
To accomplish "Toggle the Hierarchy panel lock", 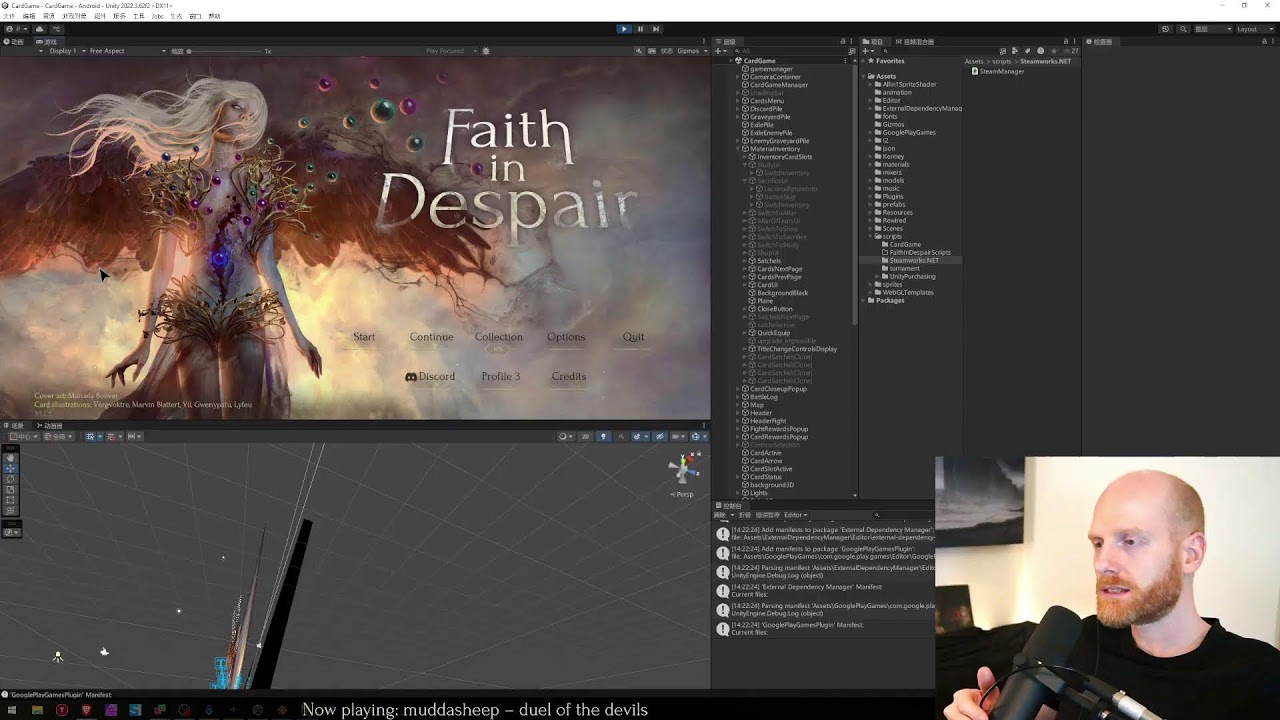I will [x=843, y=42].
